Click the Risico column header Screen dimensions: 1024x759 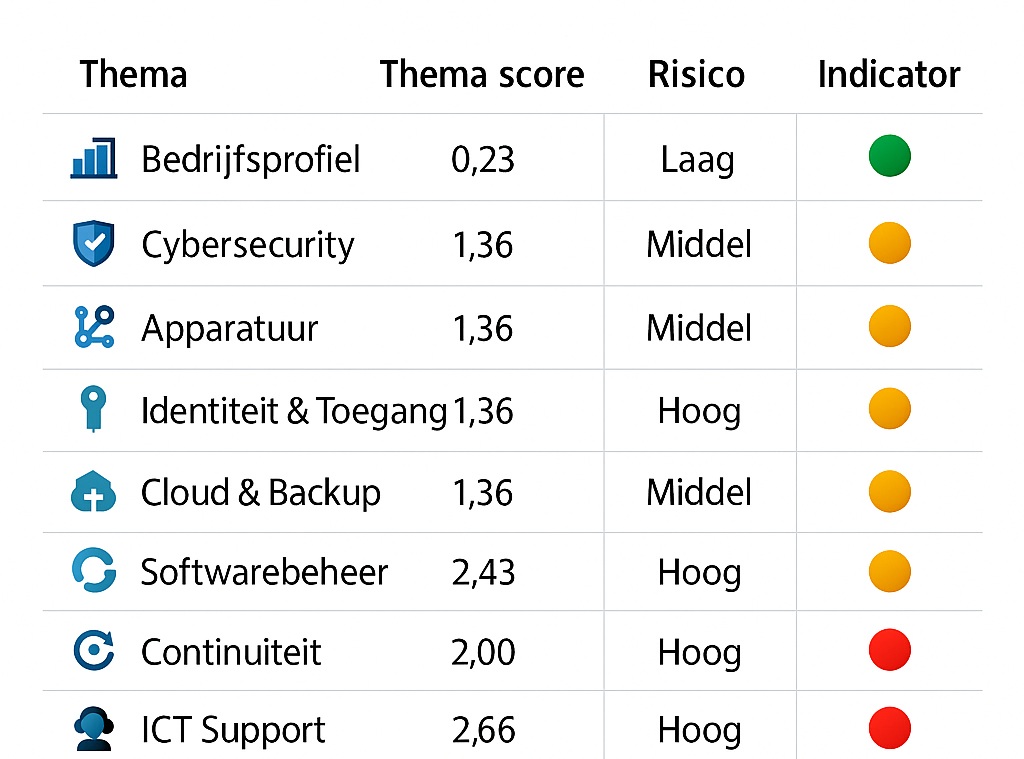tap(696, 74)
